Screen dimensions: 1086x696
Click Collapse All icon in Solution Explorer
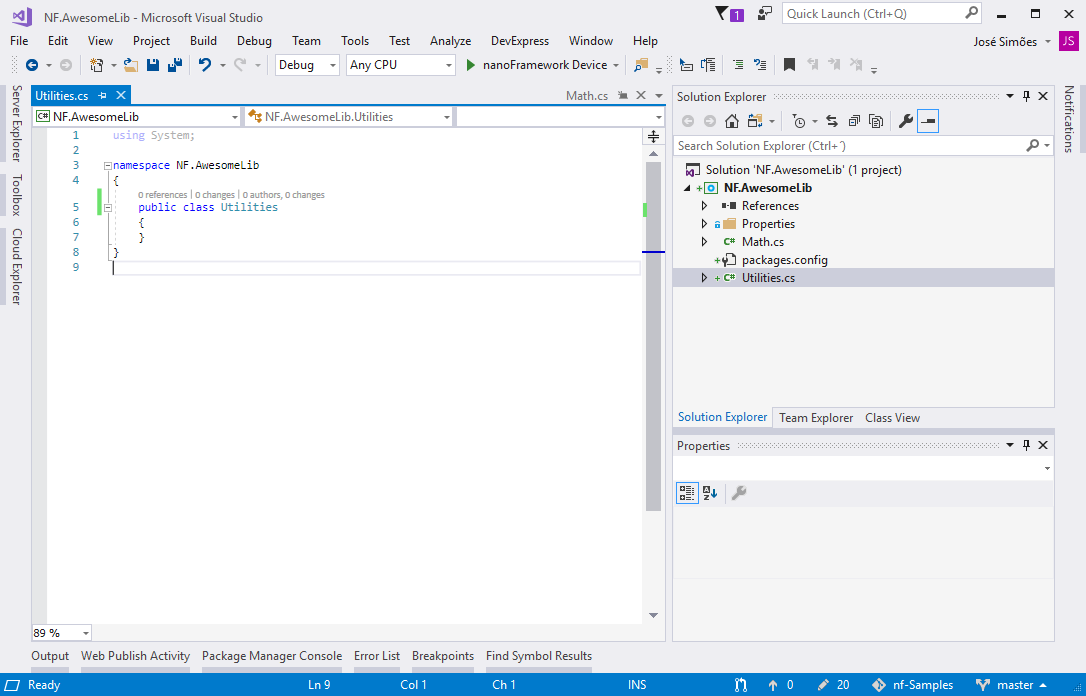(854, 121)
